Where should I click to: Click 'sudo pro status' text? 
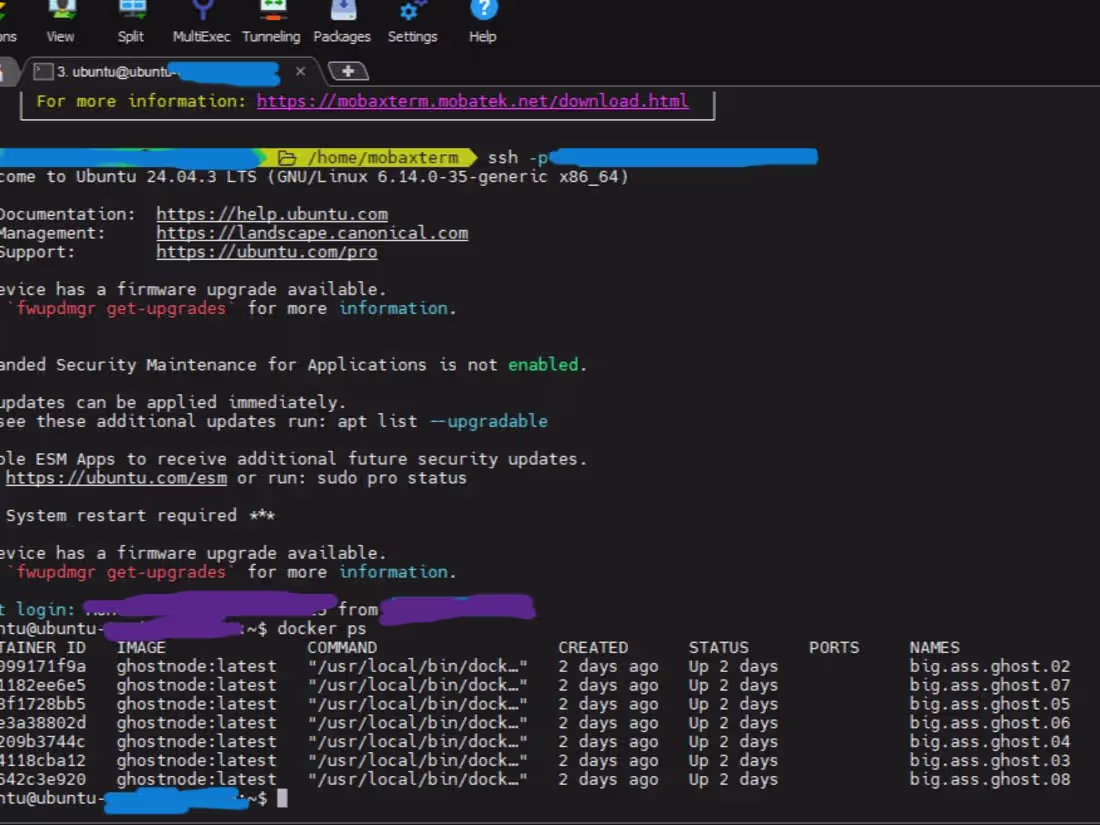[x=391, y=478]
